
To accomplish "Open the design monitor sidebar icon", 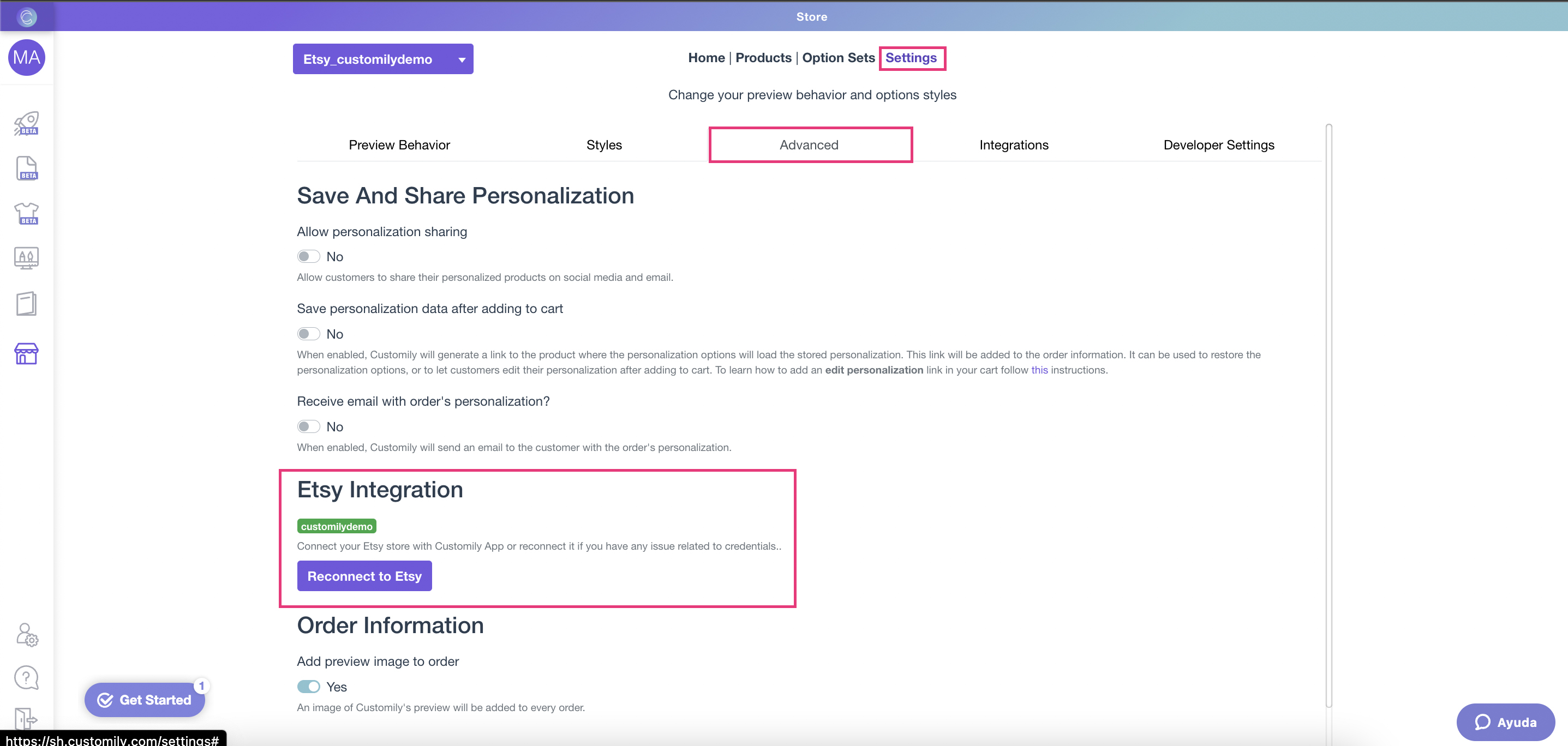I will [x=27, y=258].
